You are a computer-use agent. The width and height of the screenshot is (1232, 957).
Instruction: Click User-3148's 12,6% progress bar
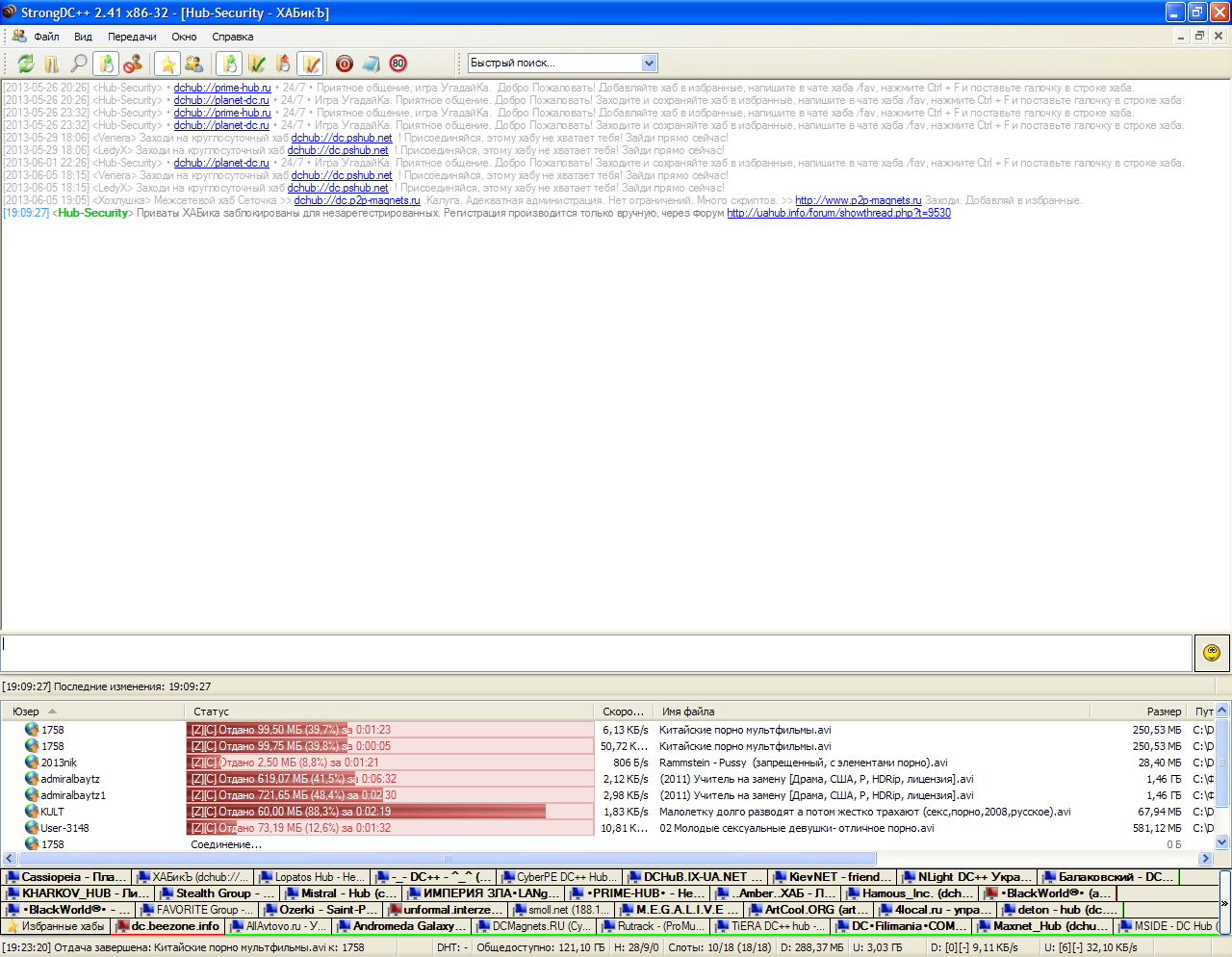(390, 828)
